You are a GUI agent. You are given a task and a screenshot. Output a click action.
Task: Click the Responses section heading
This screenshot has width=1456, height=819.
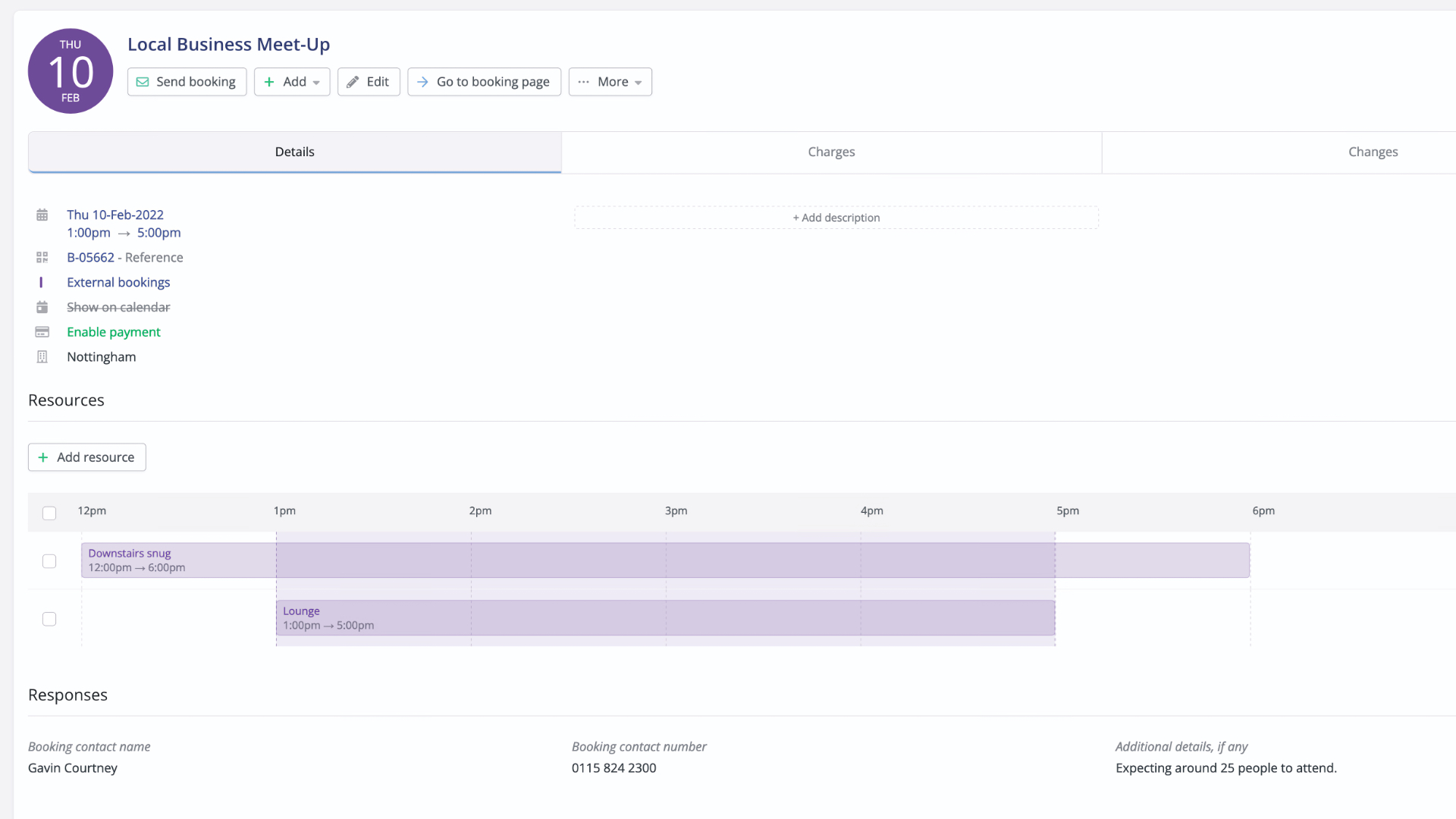[x=67, y=695]
